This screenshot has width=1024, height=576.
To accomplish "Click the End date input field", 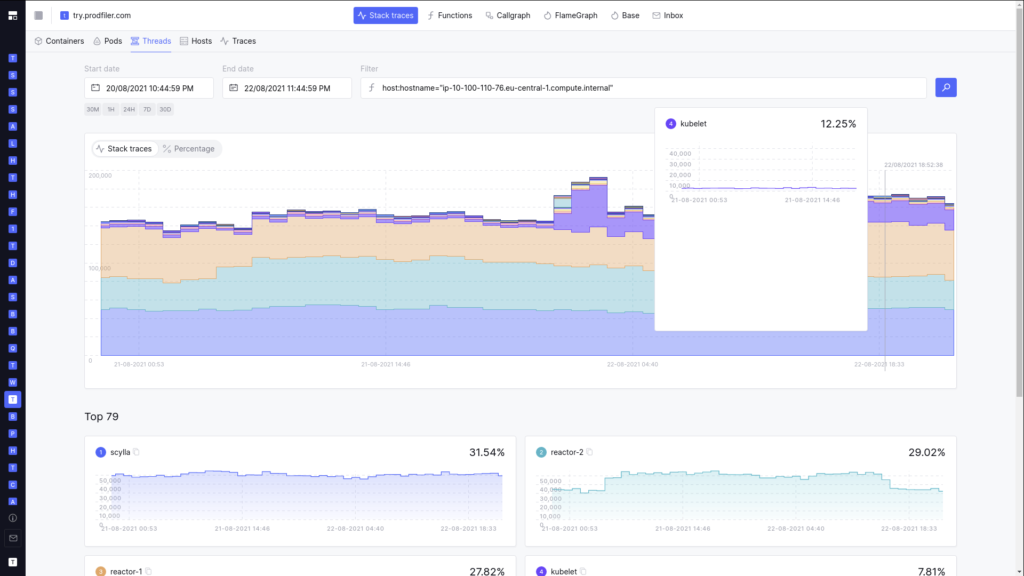I will point(287,88).
